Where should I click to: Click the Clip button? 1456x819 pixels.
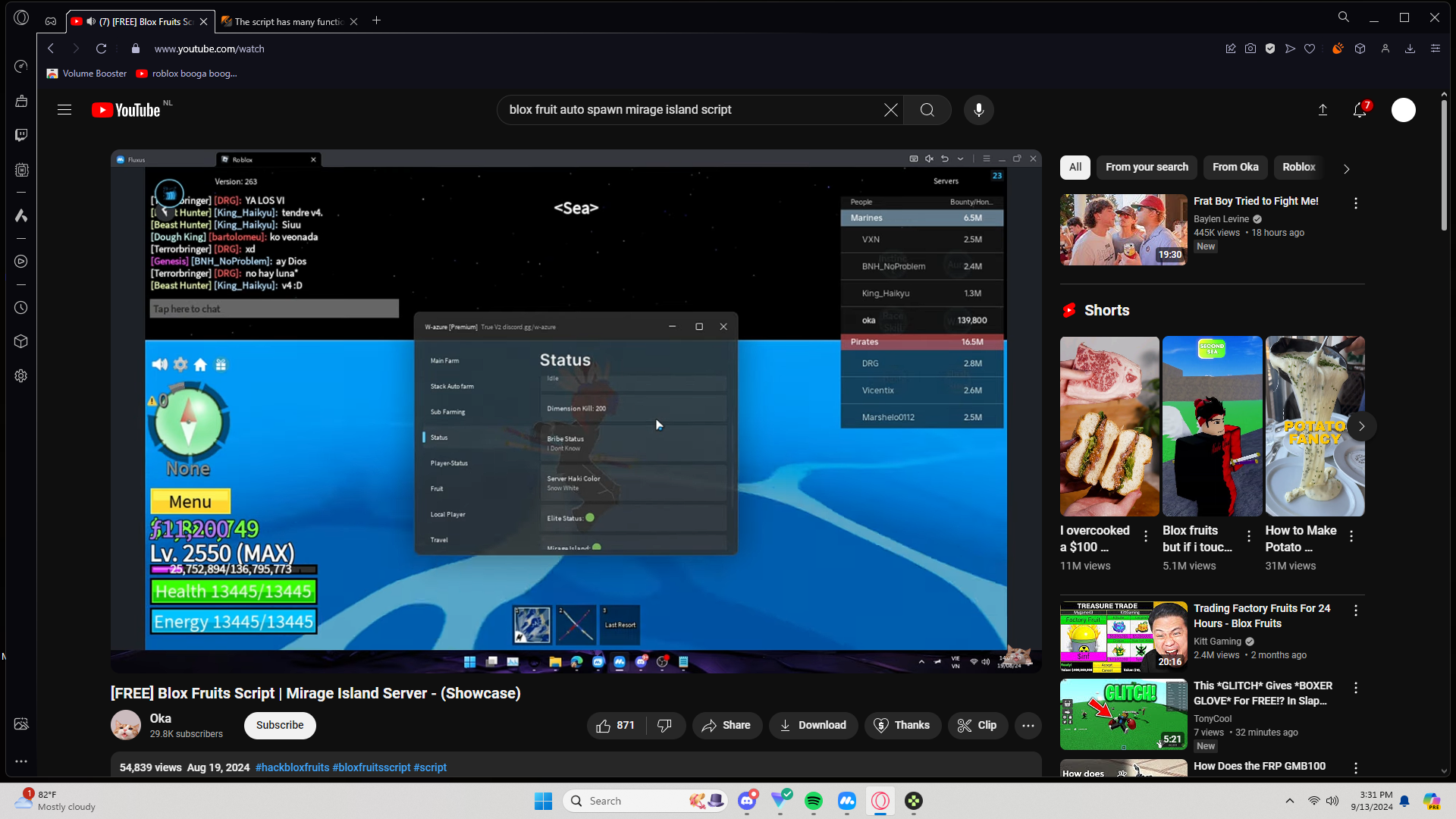click(x=977, y=726)
